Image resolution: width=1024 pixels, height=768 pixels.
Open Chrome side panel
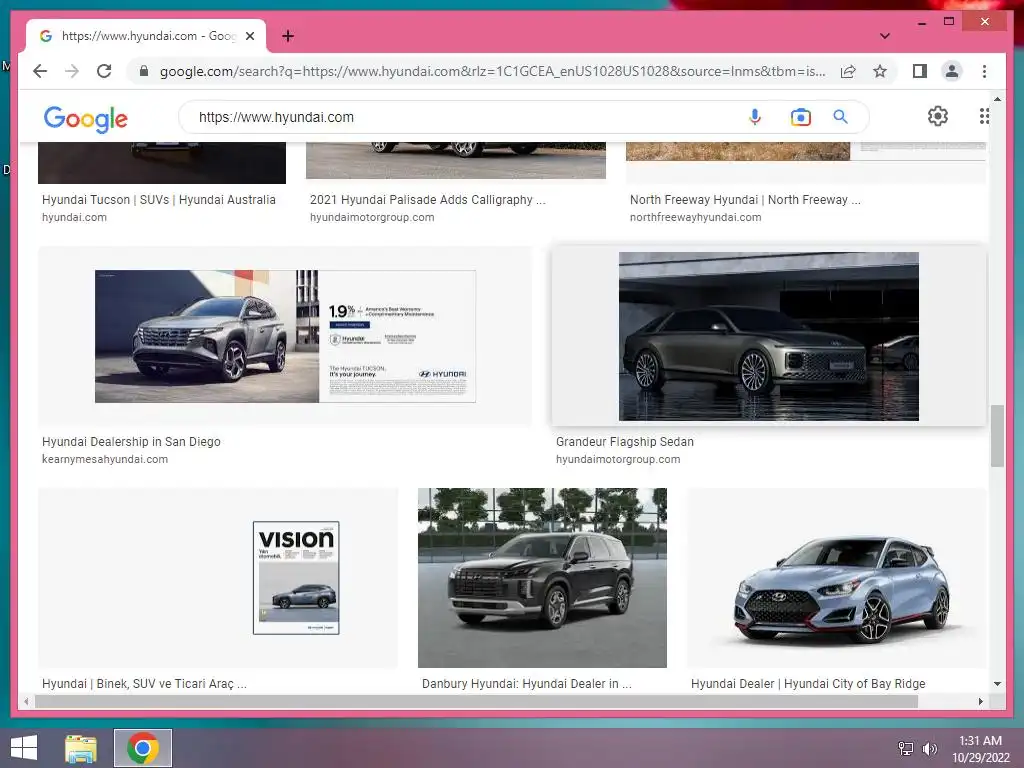click(x=920, y=71)
